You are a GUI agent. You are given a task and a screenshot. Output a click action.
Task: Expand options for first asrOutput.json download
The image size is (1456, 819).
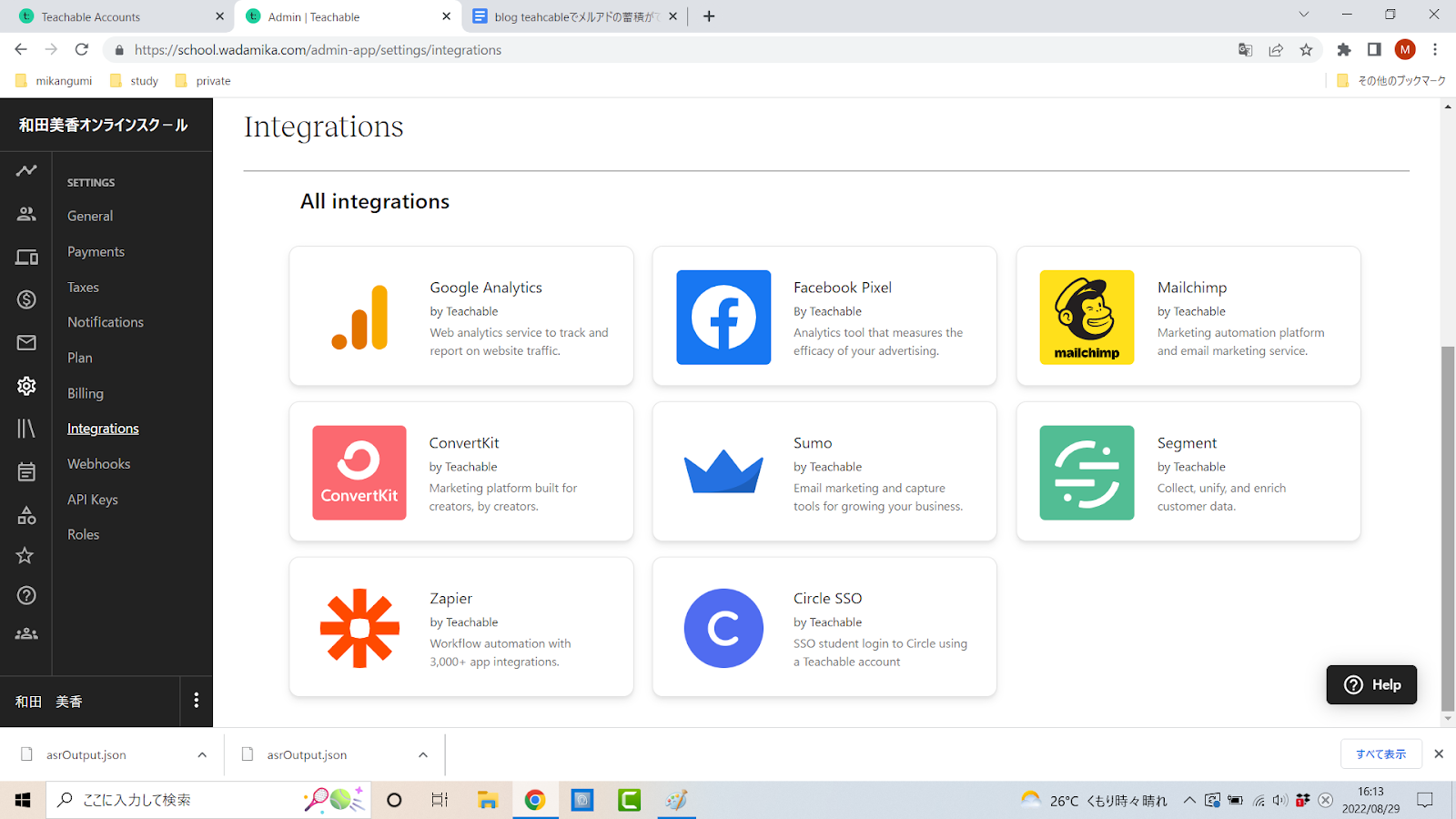click(202, 754)
